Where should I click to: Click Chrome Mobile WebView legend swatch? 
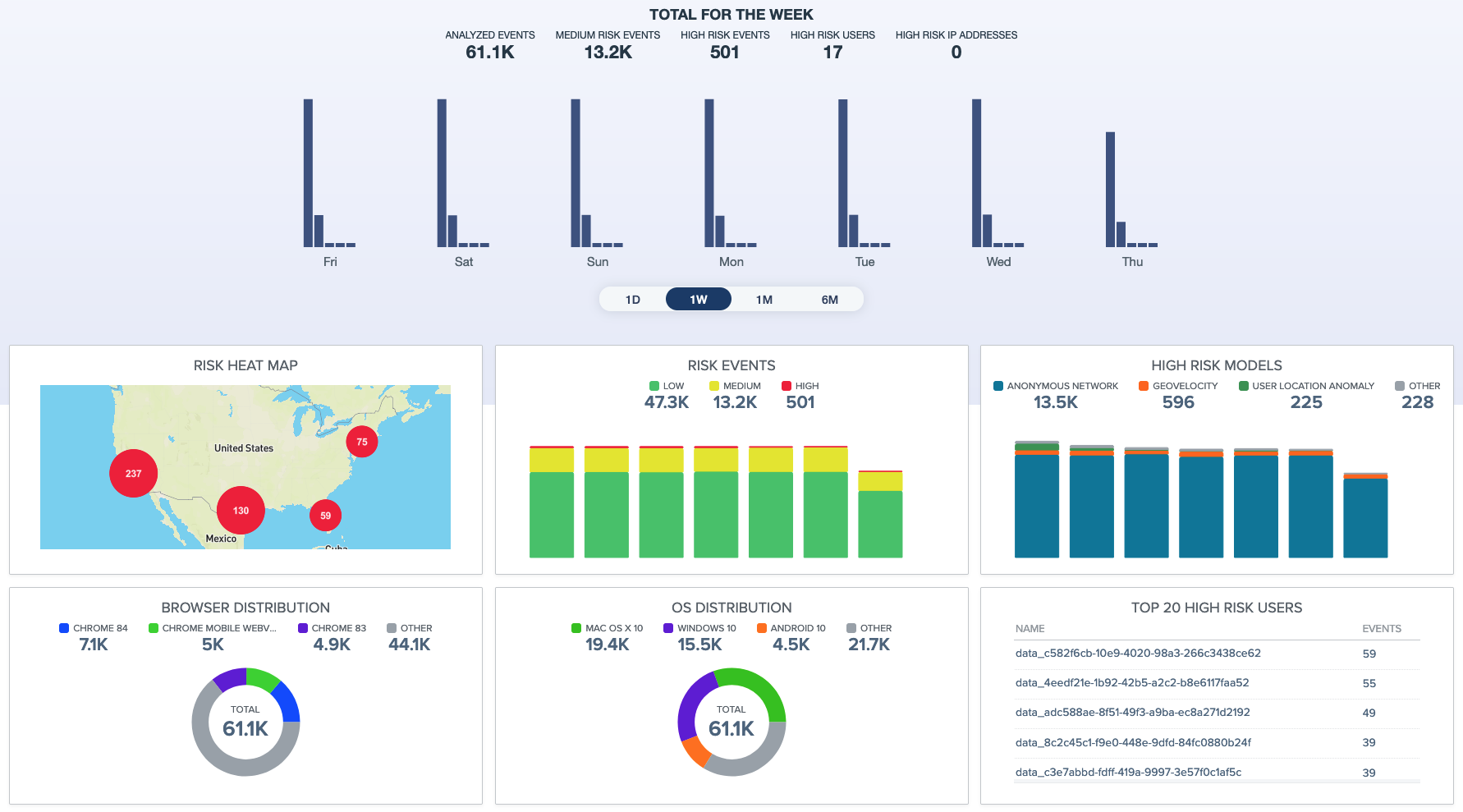click(154, 628)
